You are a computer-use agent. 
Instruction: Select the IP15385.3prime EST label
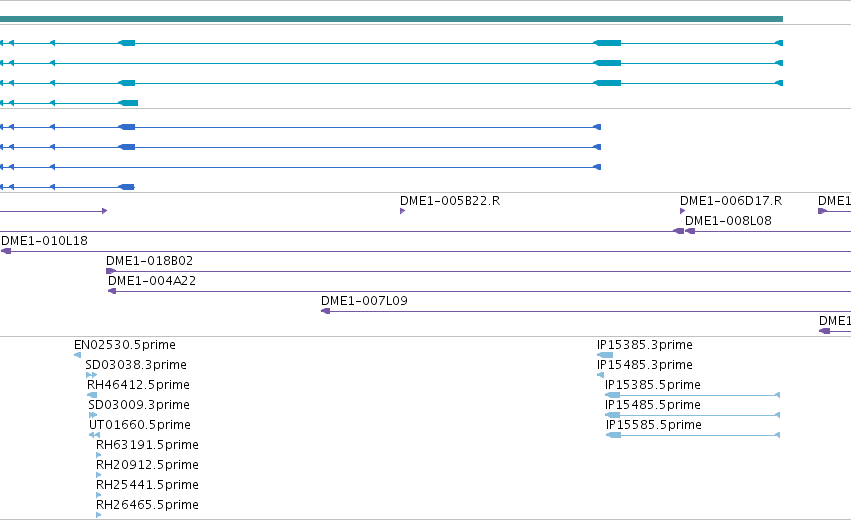click(x=645, y=345)
